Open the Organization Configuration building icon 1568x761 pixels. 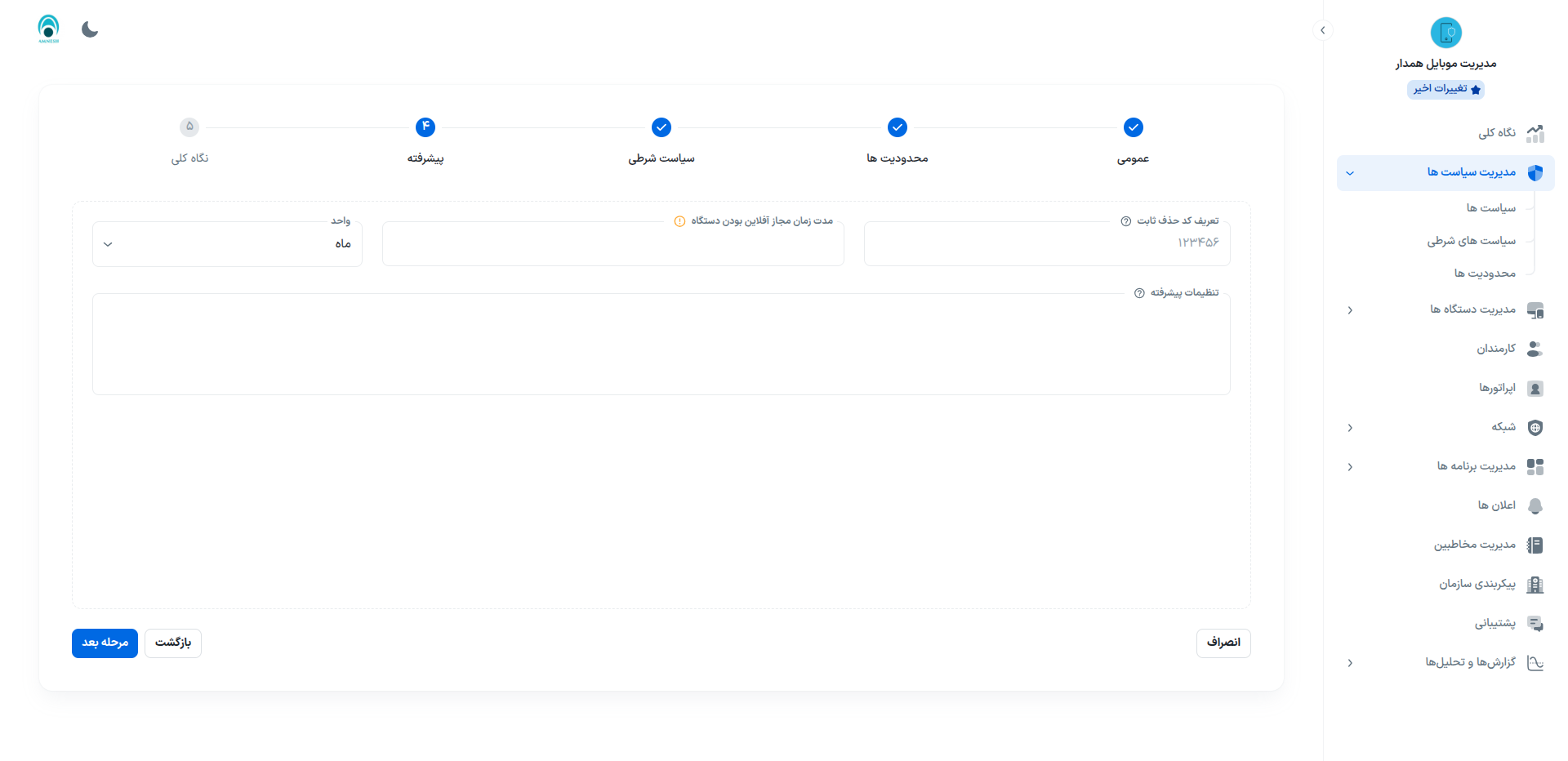1535,584
